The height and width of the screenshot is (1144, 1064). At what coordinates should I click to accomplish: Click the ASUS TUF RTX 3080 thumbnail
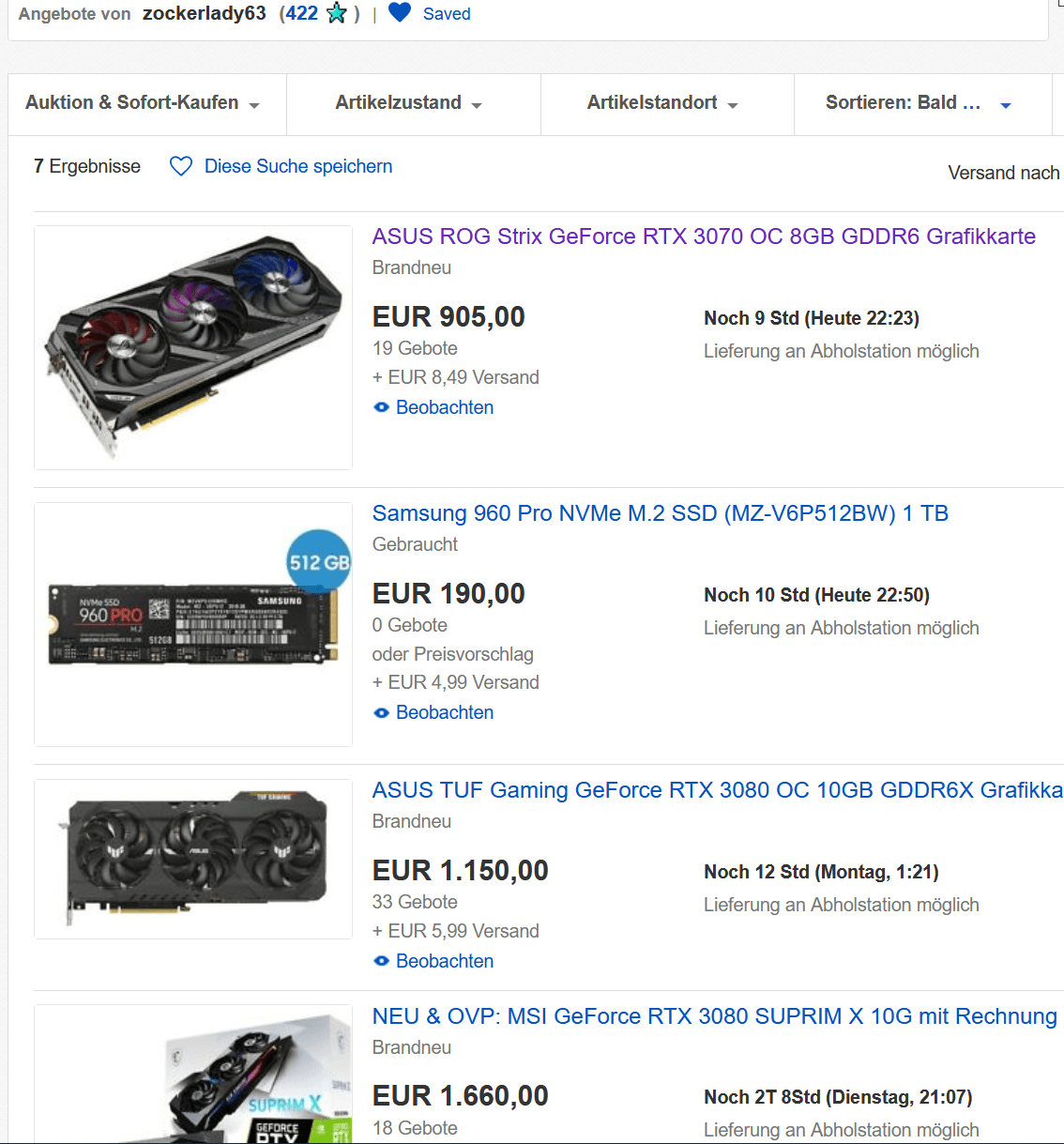pos(193,859)
